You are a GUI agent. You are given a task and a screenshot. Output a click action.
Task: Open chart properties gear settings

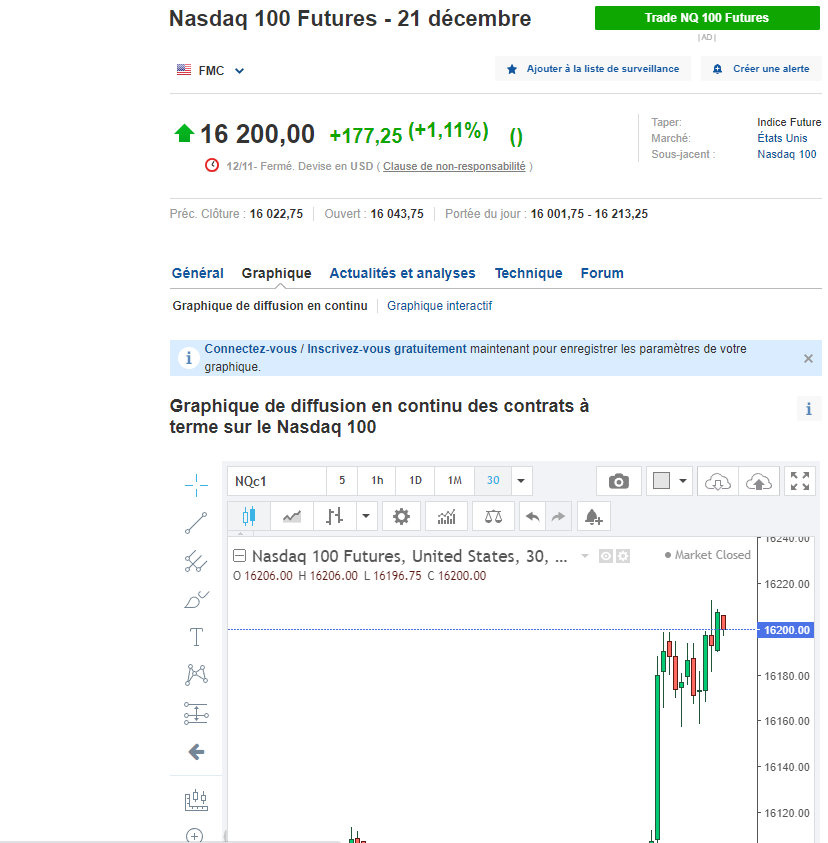tap(401, 517)
